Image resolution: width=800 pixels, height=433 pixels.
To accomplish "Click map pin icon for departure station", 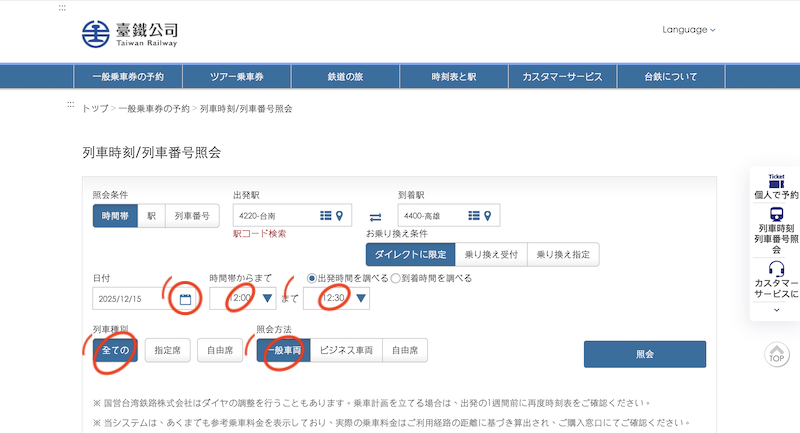I will point(340,215).
